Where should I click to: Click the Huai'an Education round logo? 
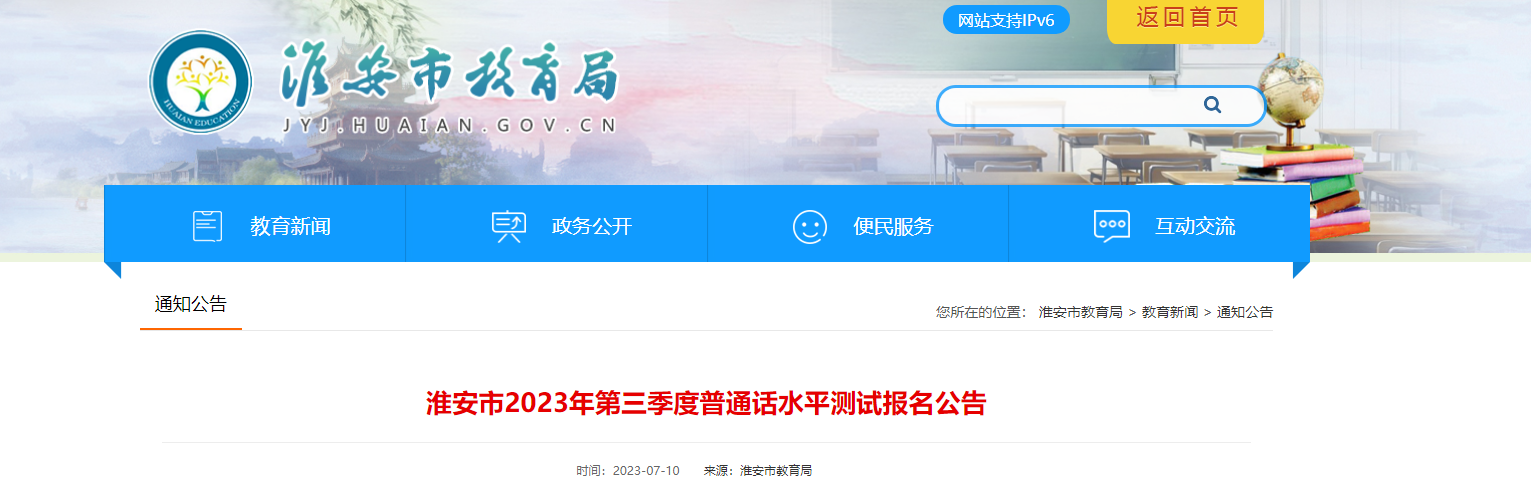[x=201, y=80]
